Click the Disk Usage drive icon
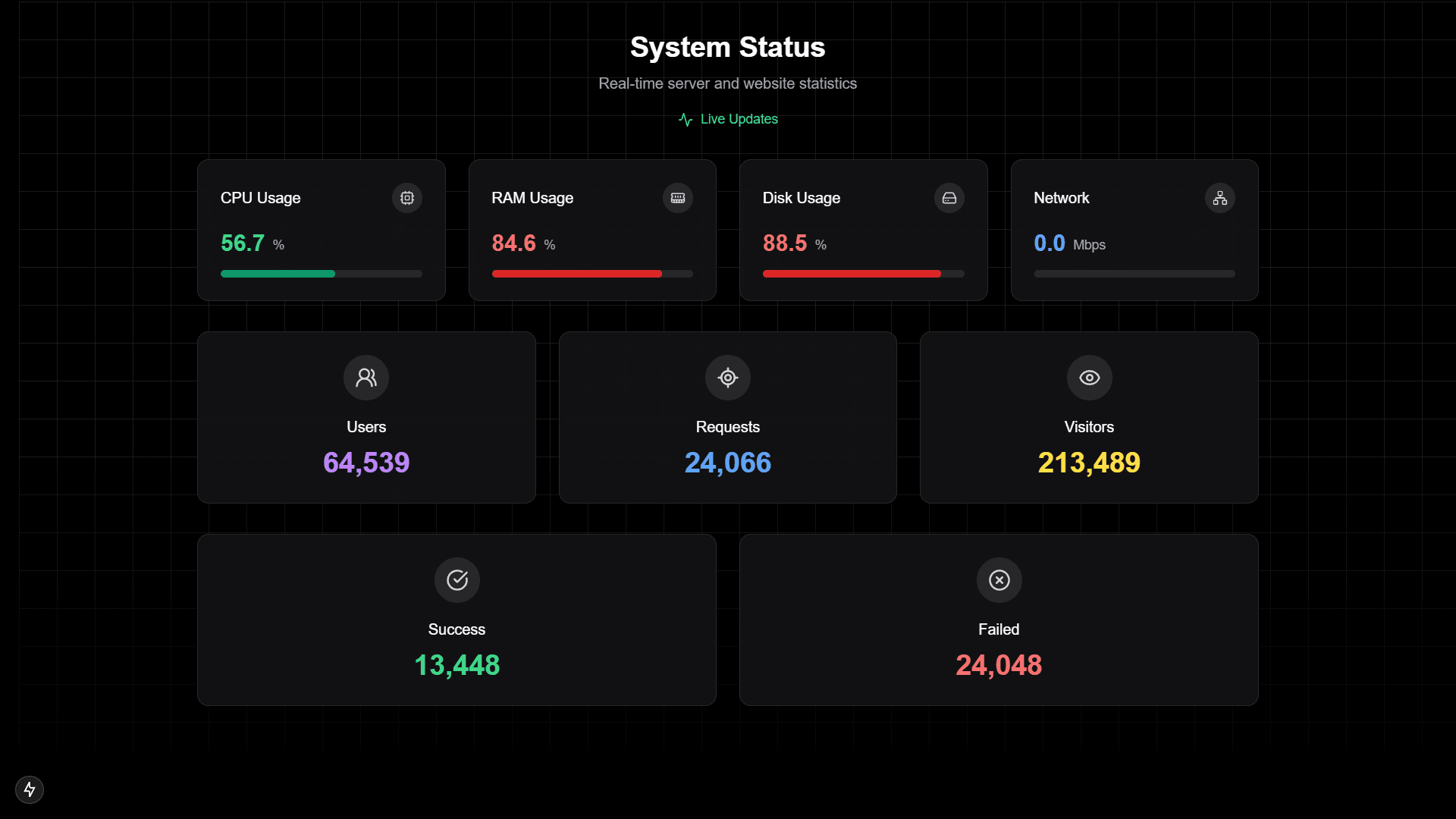The width and height of the screenshot is (1456, 819). [949, 198]
